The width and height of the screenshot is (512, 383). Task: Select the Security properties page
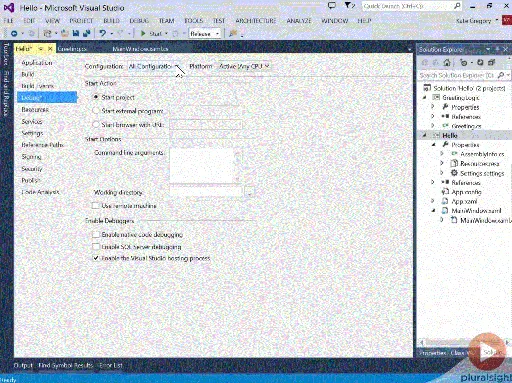32,169
